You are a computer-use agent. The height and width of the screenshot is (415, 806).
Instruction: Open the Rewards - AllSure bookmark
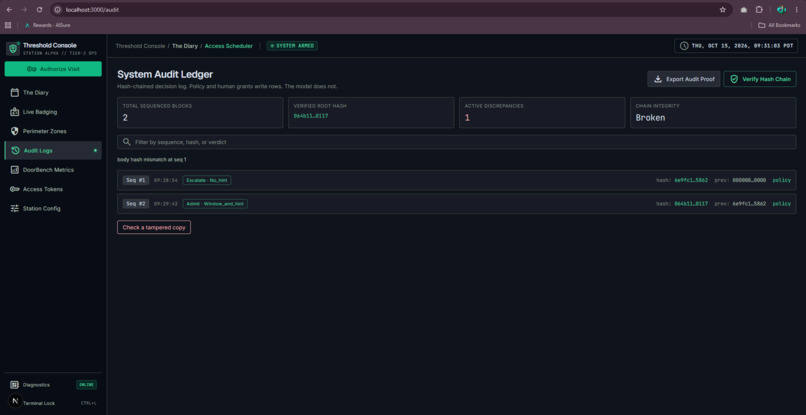coord(47,25)
